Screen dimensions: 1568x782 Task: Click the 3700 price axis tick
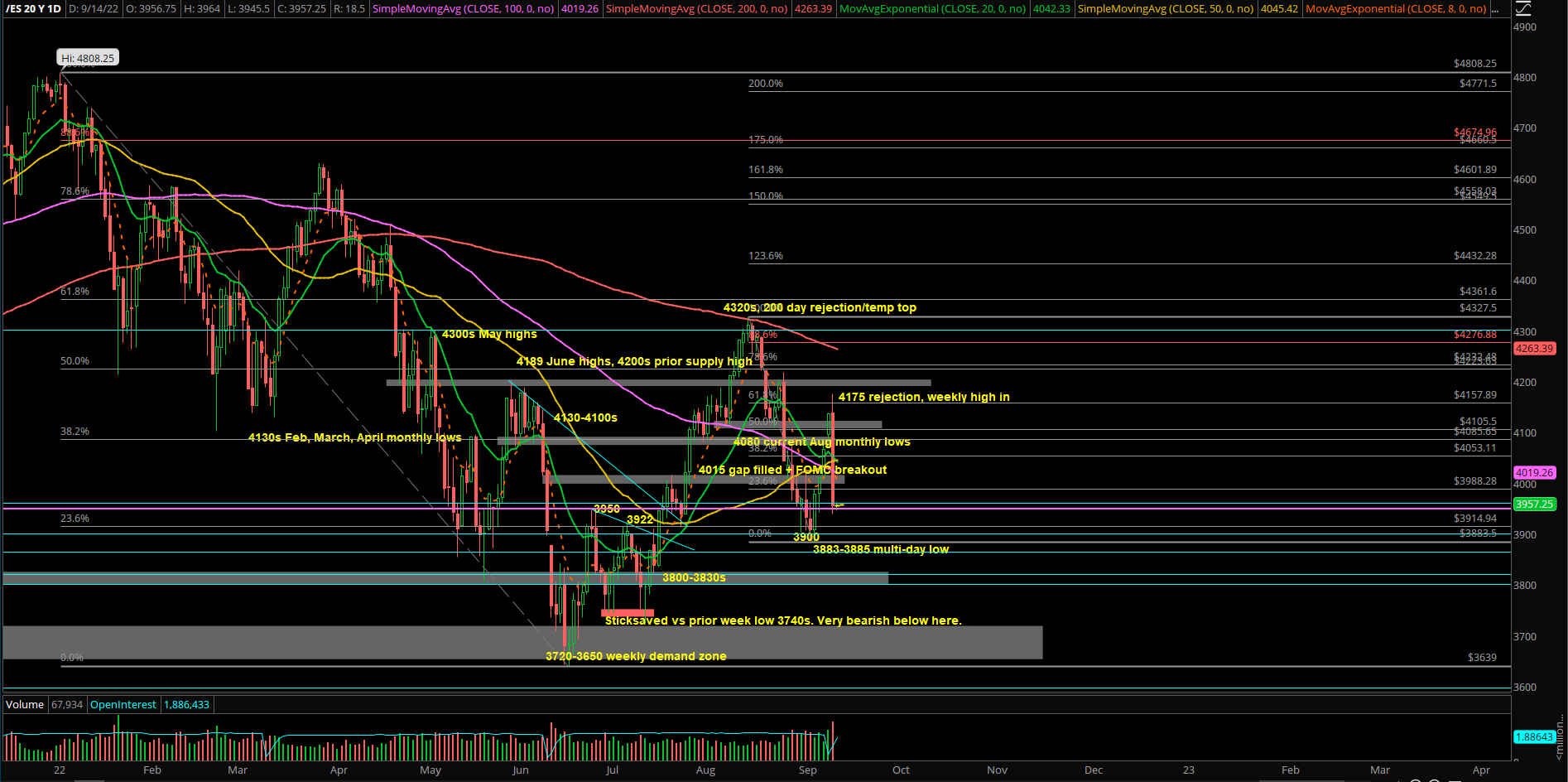(x=1525, y=637)
